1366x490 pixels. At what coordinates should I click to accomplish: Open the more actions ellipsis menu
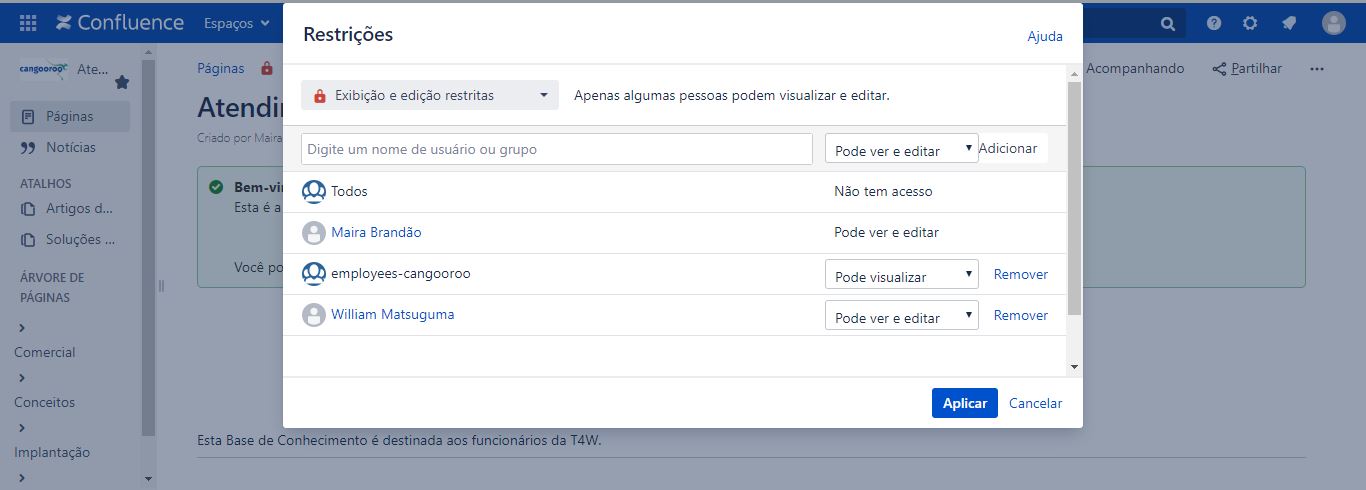[x=1317, y=69]
